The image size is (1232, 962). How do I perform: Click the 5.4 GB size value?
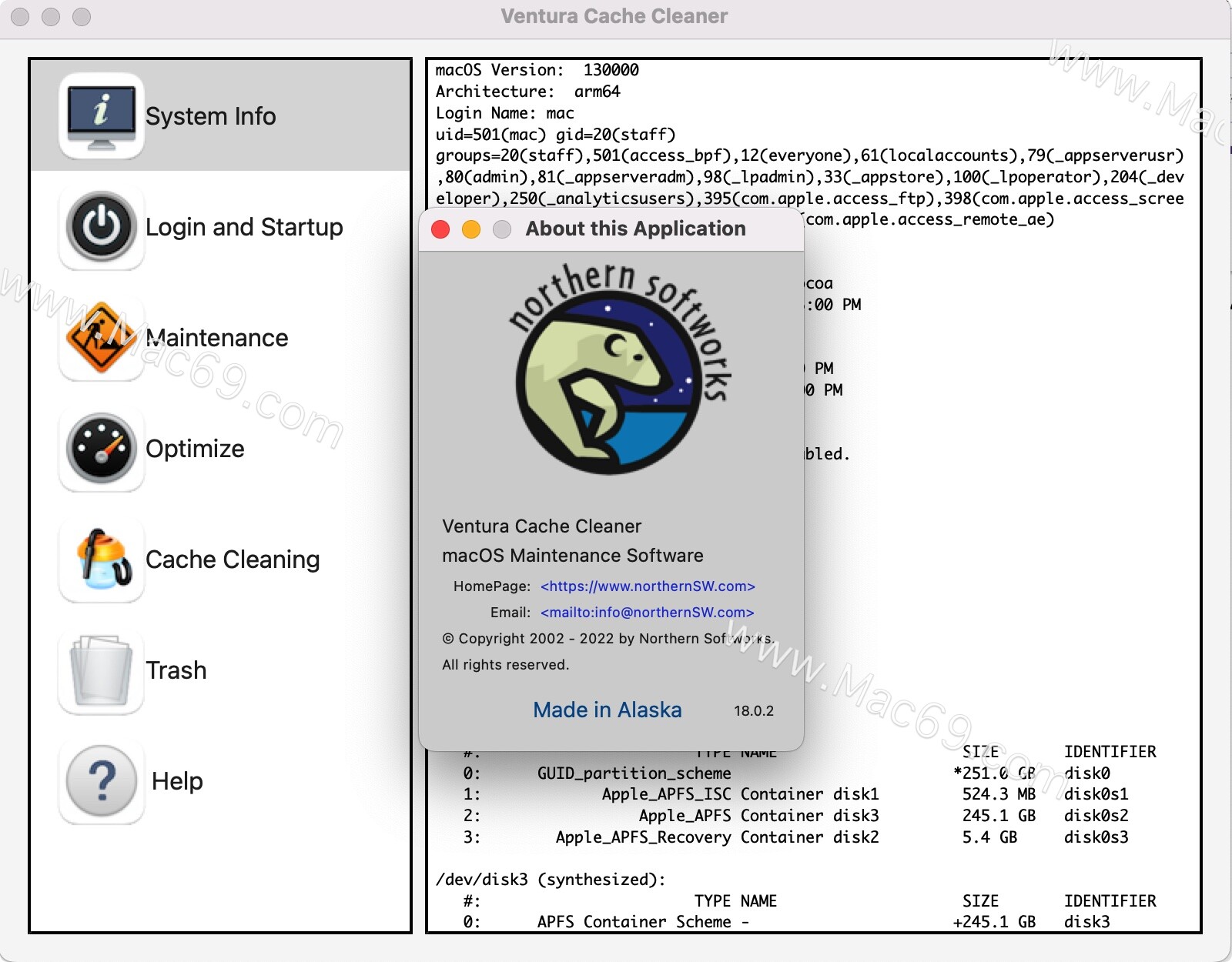point(989,837)
